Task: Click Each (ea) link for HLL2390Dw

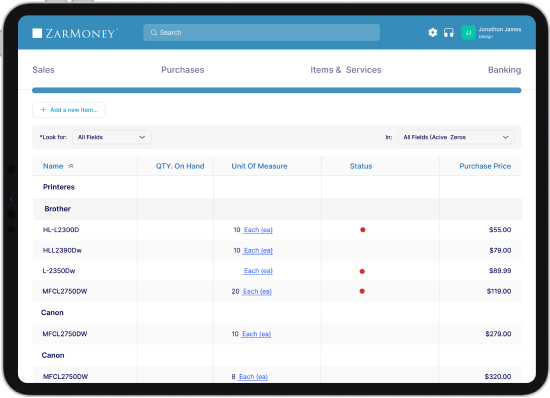Action: pyautogui.click(x=258, y=251)
